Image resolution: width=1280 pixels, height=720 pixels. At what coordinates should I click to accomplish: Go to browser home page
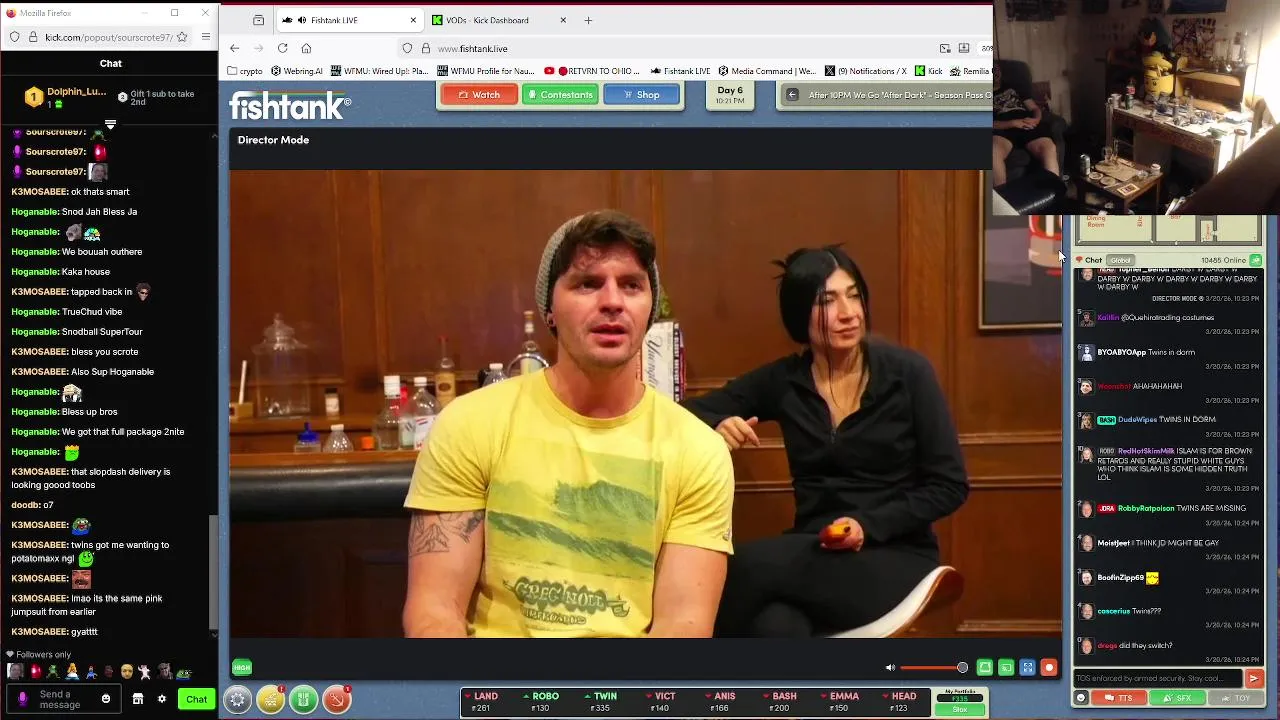pyautogui.click(x=306, y=48)
